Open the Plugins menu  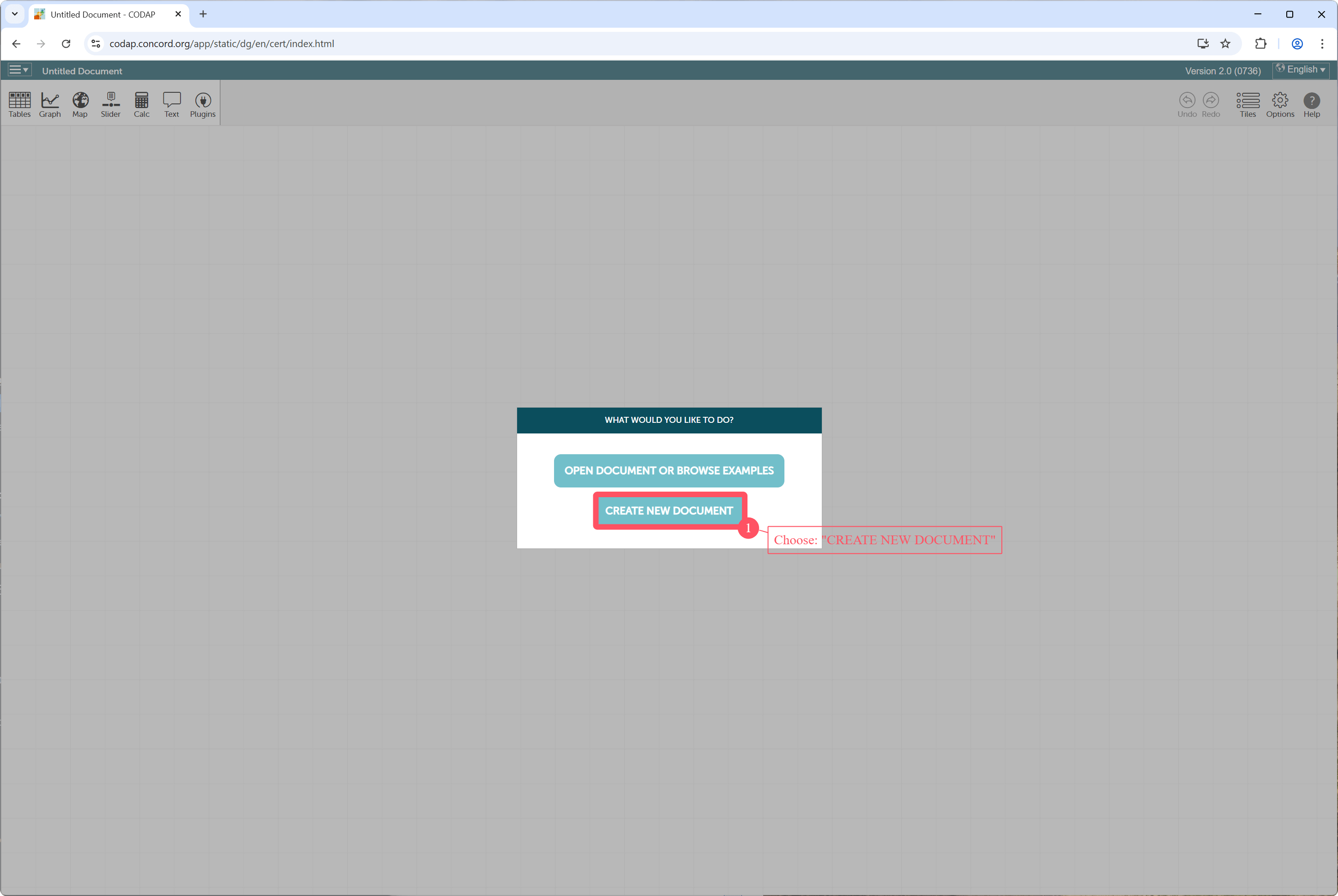[x=203, y=105]
